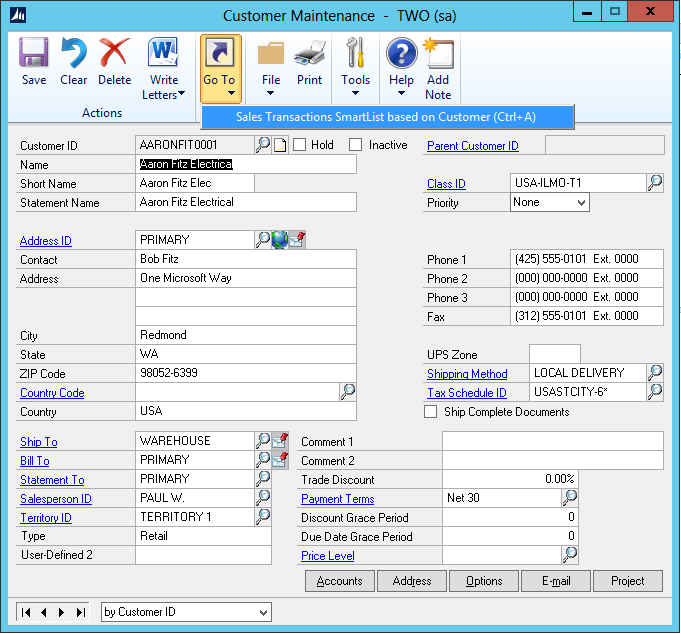Expand the Help menu arrow

tap(401, 93)
